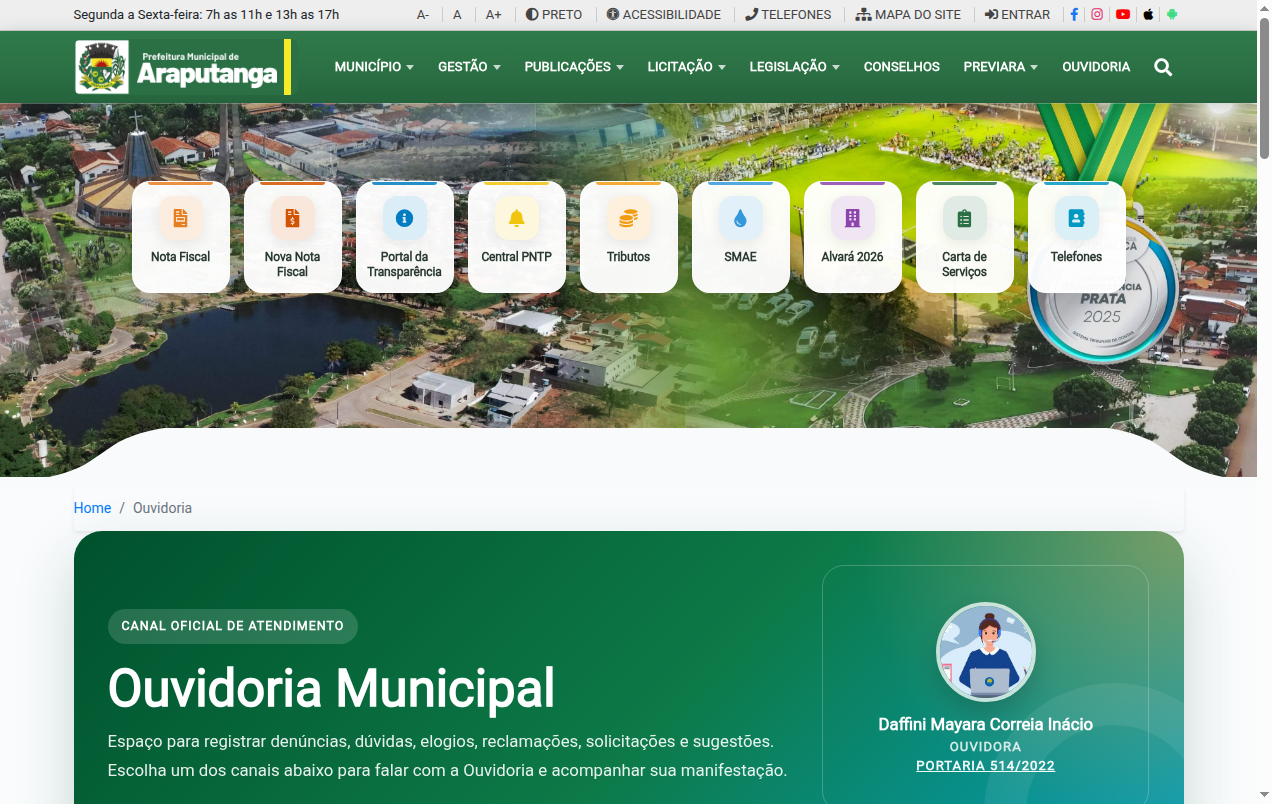Viewport: 1272px width, 804px height.
Task: Expand the GESTÃO dropdown menu
Action: pyautogui.click(x=469, y=67)
